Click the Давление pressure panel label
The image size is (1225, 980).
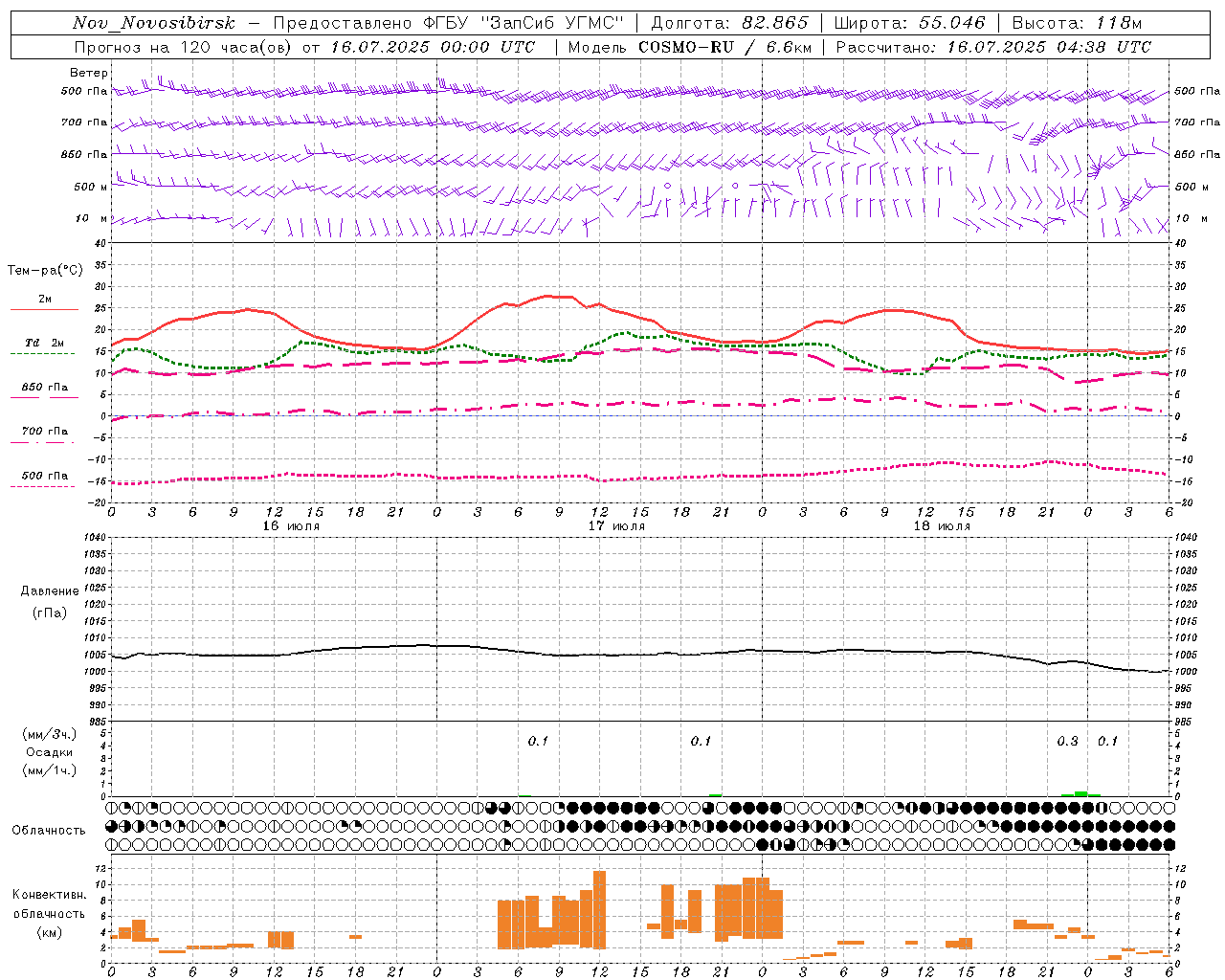(x=50, y=591)
